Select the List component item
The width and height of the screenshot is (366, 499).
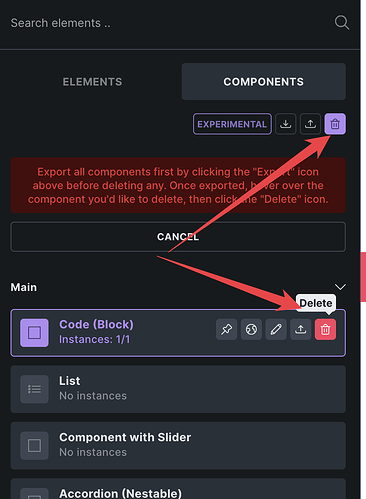click(x=178, y=389)
